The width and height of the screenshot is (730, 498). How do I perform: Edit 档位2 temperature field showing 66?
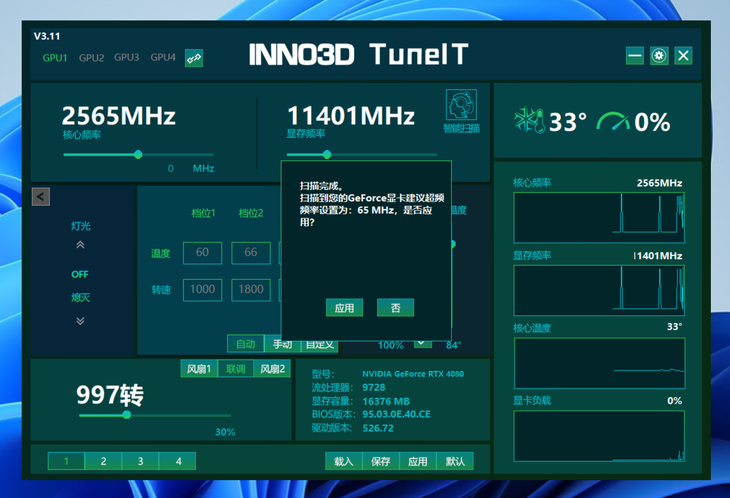[x=251, y=253]
